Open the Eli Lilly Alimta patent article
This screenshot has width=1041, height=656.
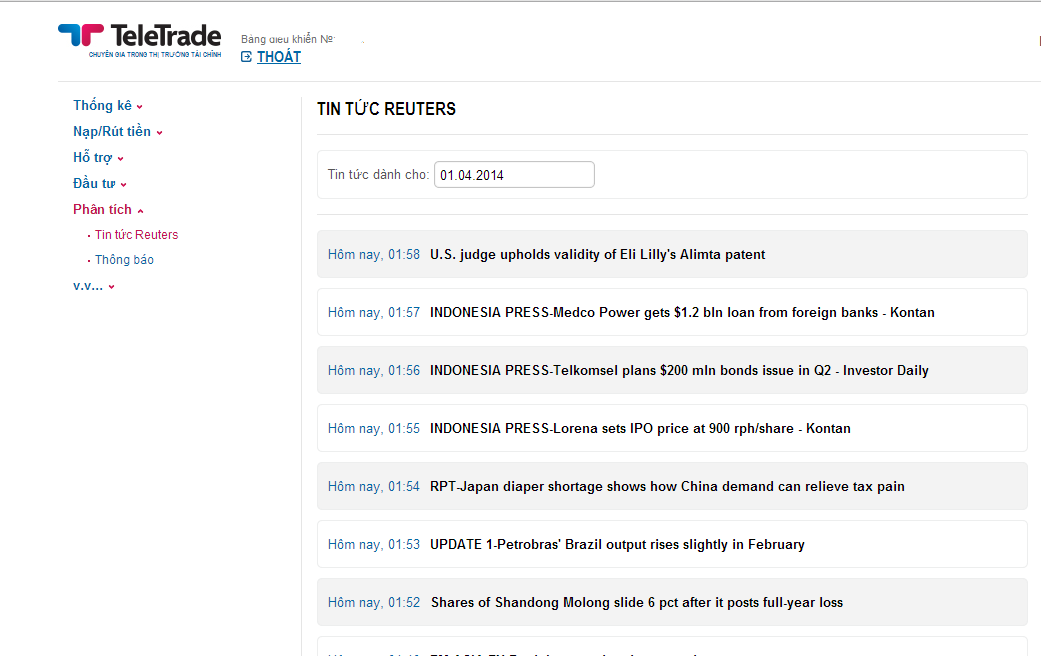597,255
